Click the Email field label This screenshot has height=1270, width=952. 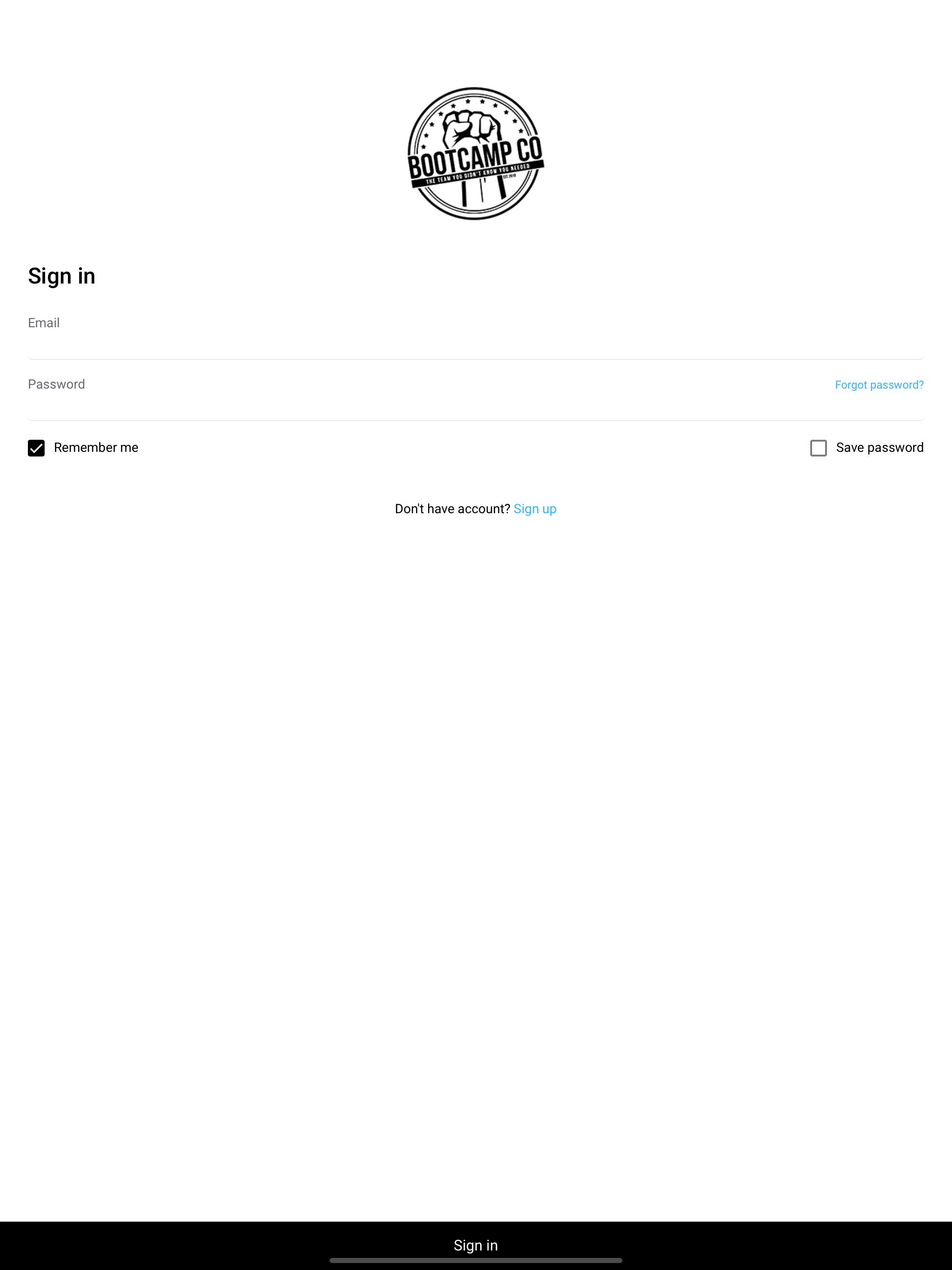point(44,323)
